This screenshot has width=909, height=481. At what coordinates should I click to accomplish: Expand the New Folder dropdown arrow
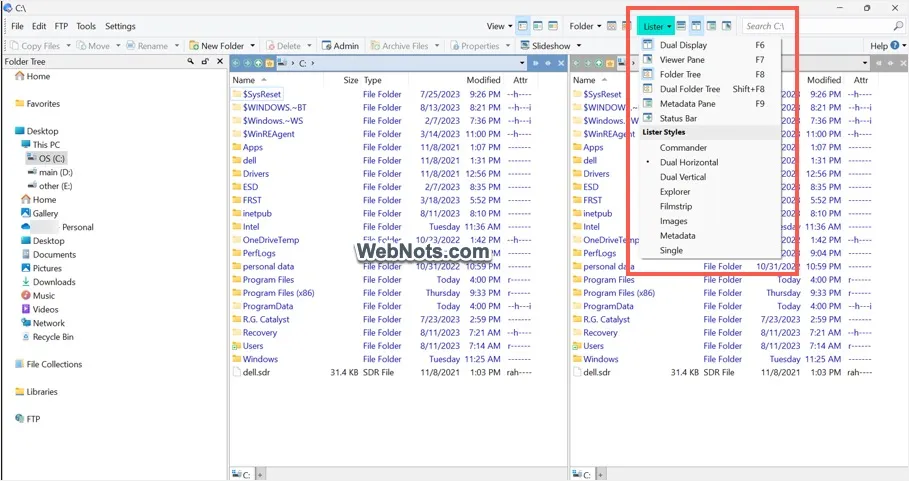(x=254, y=46)
